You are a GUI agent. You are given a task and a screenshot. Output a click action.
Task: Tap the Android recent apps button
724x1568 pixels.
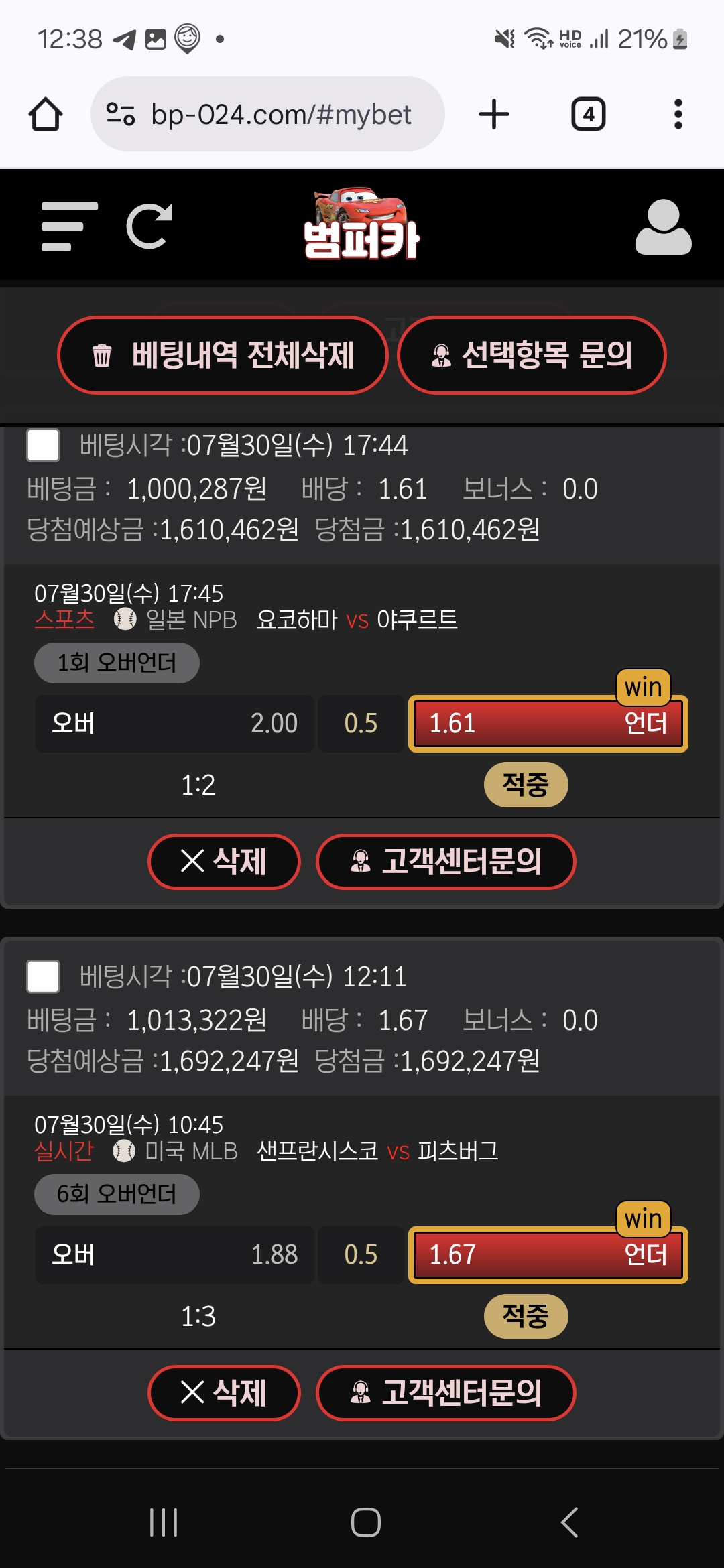[164, 1522]
